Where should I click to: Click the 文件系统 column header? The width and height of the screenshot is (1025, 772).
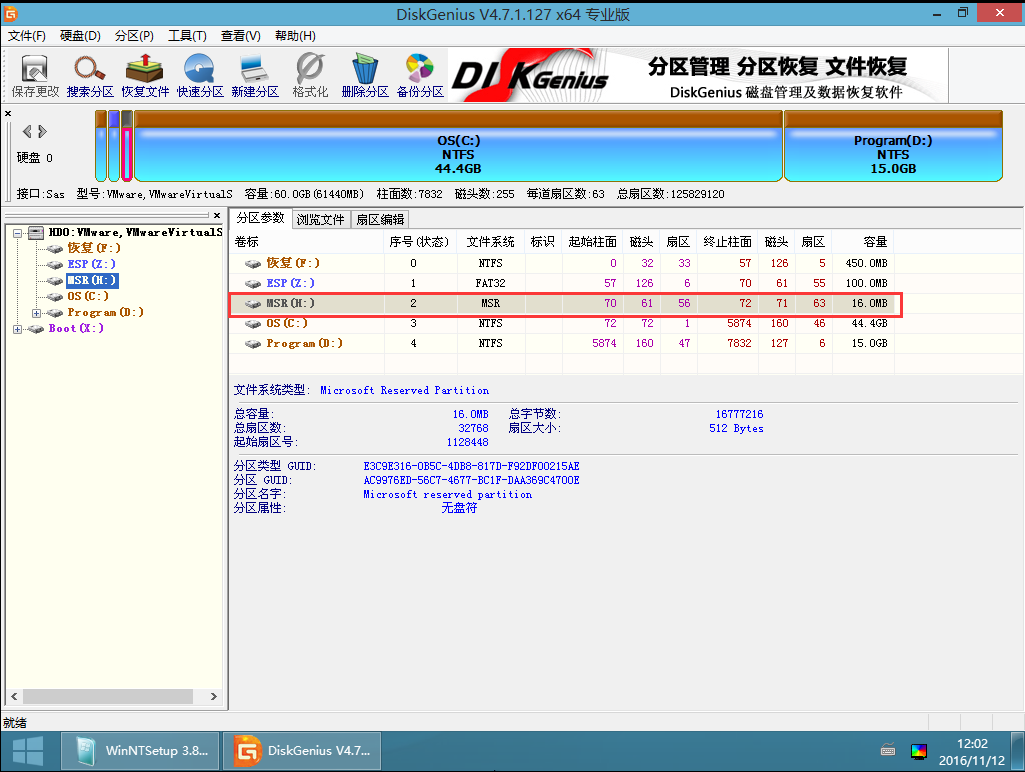(491, 242)
